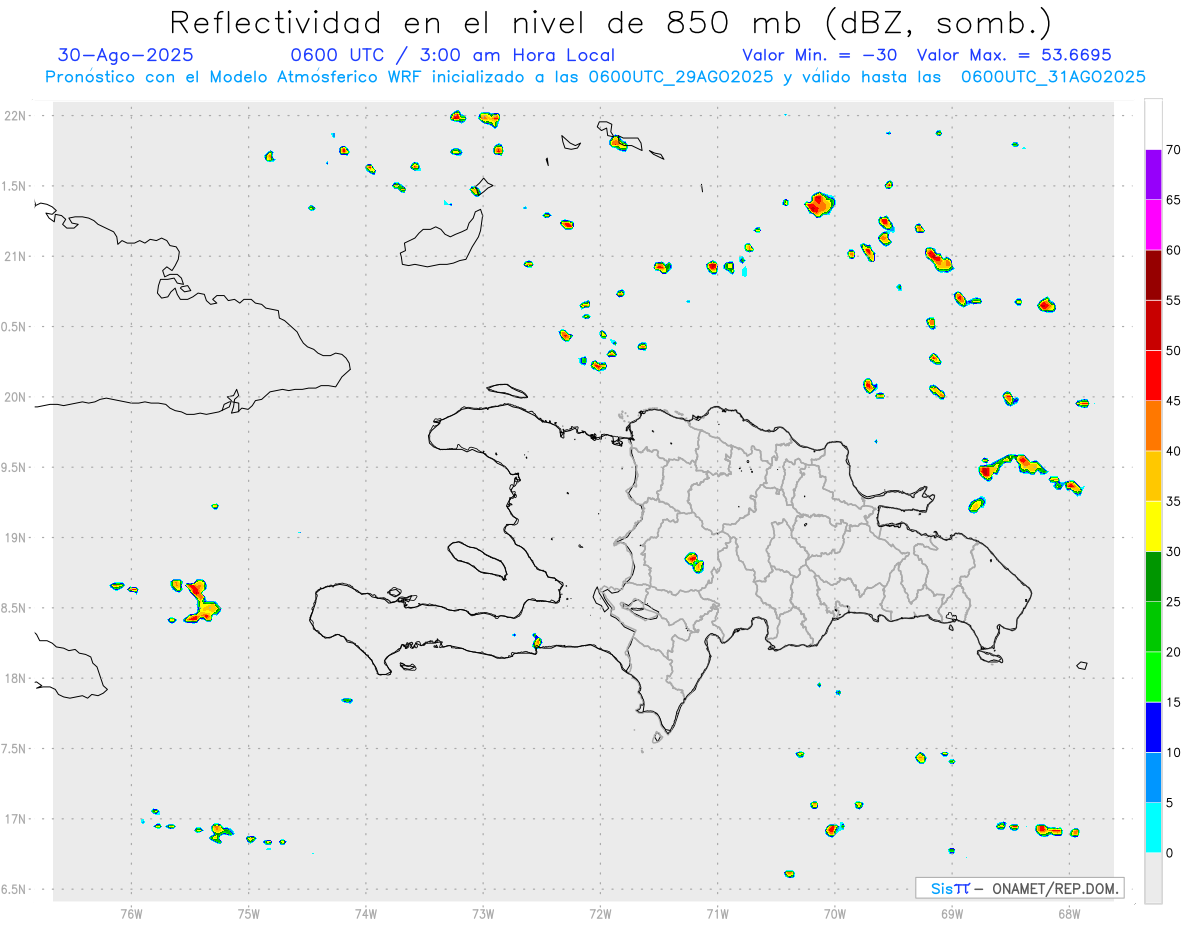This screenshot has height=927, width=1200.
Task: Click the gray below-zero colorbar segment
Action: (x=1153, y=878)
